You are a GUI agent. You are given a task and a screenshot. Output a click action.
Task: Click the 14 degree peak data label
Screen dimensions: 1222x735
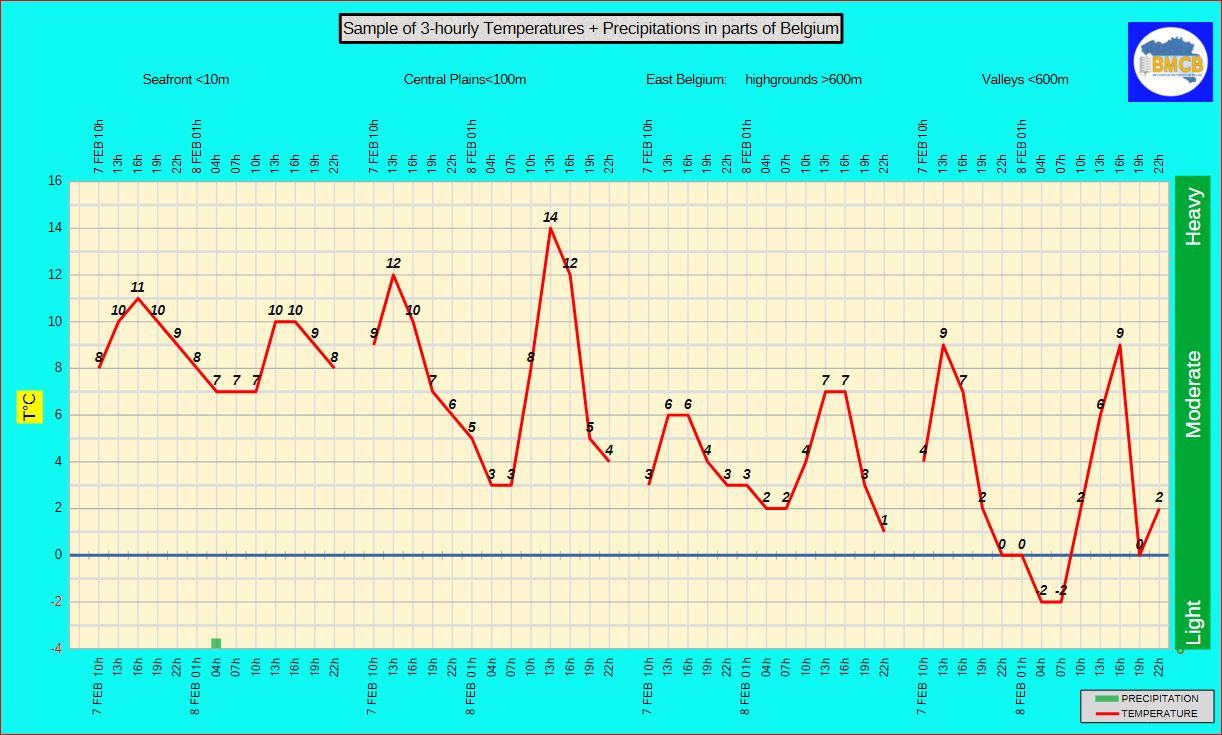[x=550, y=217]
